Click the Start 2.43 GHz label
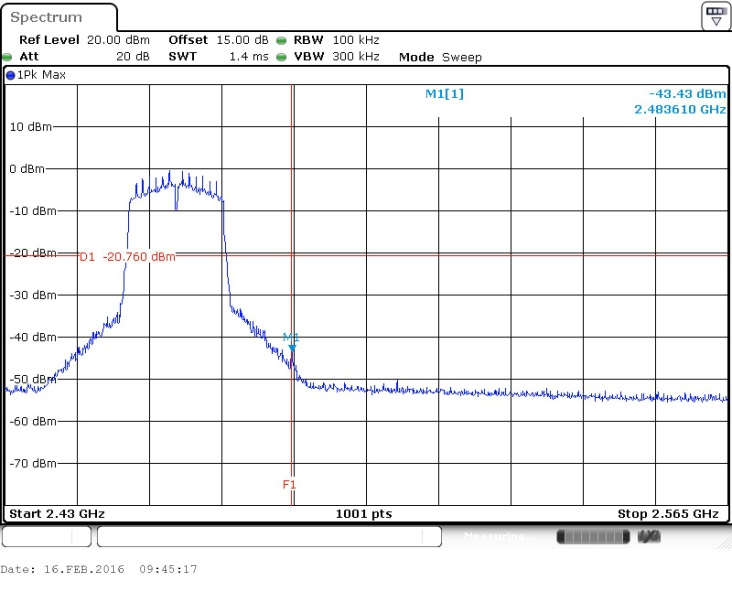The image size is (732, 591). click(x=57, y=514)
